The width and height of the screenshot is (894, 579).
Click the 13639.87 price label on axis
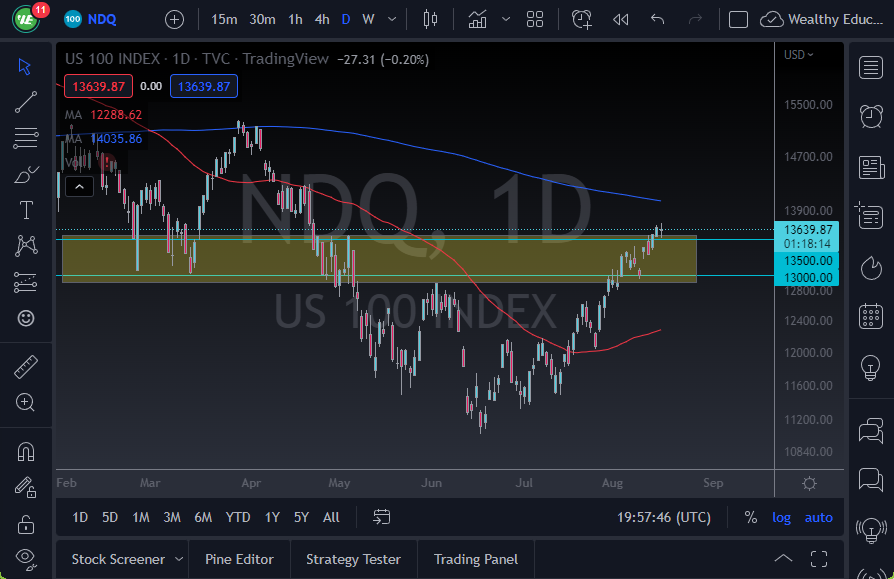tap(806, 229)
